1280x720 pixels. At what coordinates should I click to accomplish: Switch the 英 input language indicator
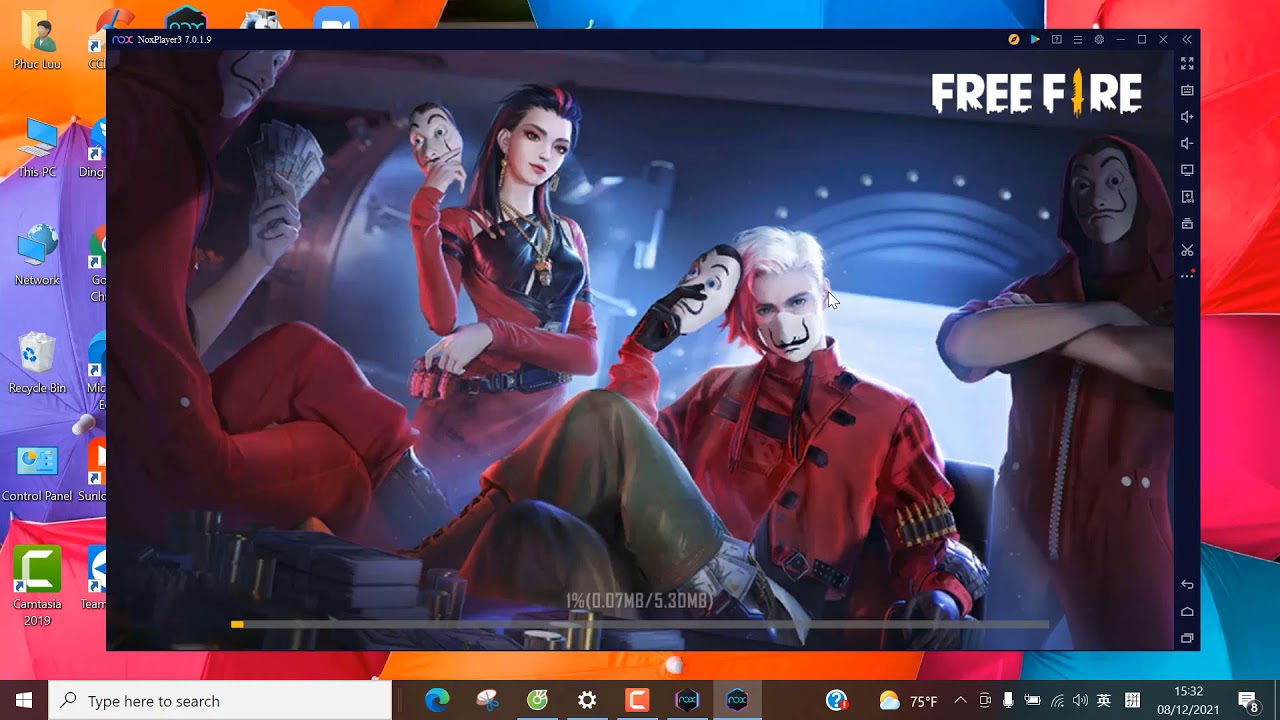[1104, 701]
